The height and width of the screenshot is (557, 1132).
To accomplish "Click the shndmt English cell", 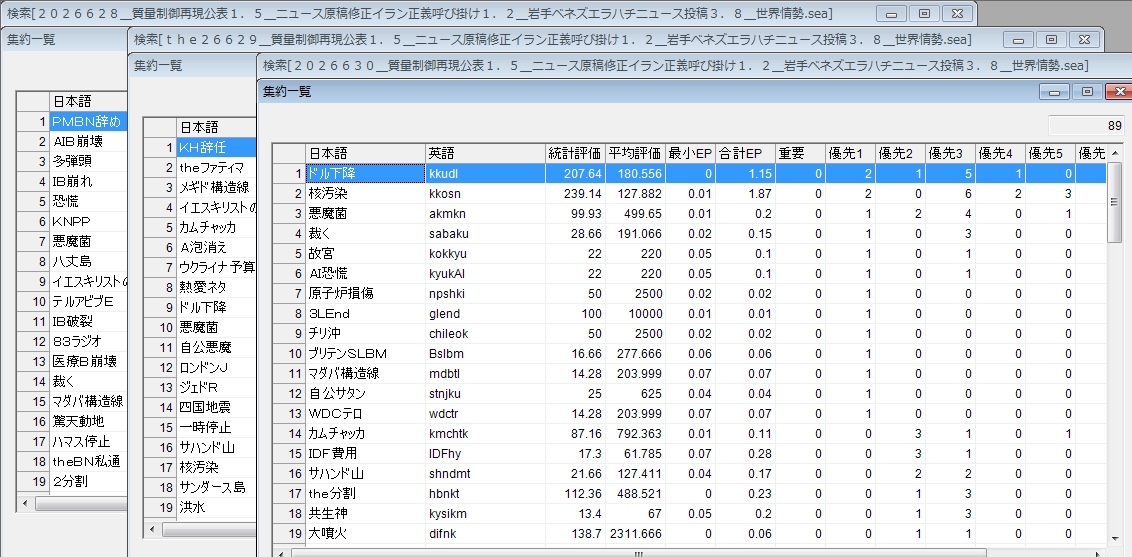I will pos(485,474).
